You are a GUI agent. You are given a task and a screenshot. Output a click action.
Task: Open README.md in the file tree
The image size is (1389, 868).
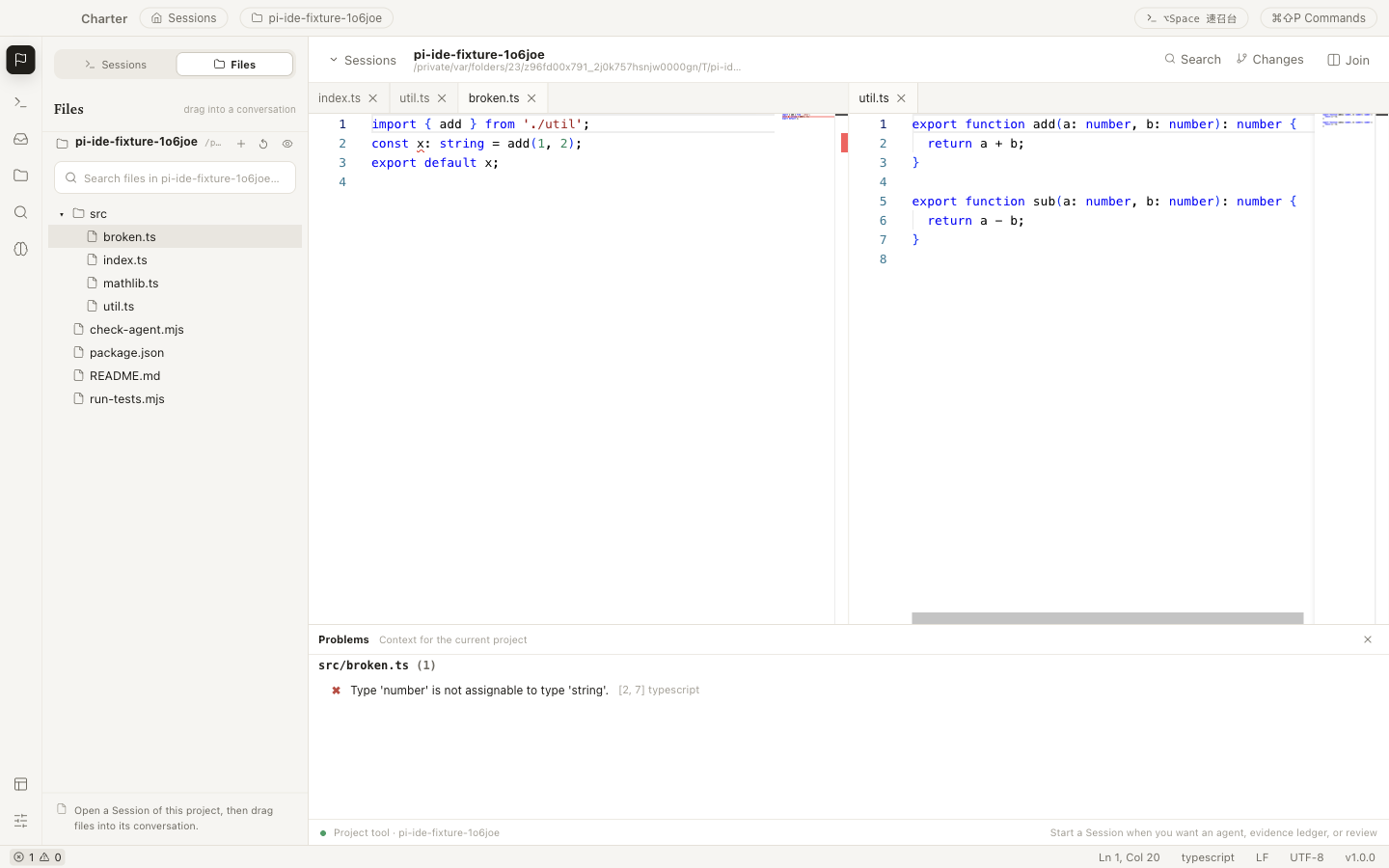175,375
